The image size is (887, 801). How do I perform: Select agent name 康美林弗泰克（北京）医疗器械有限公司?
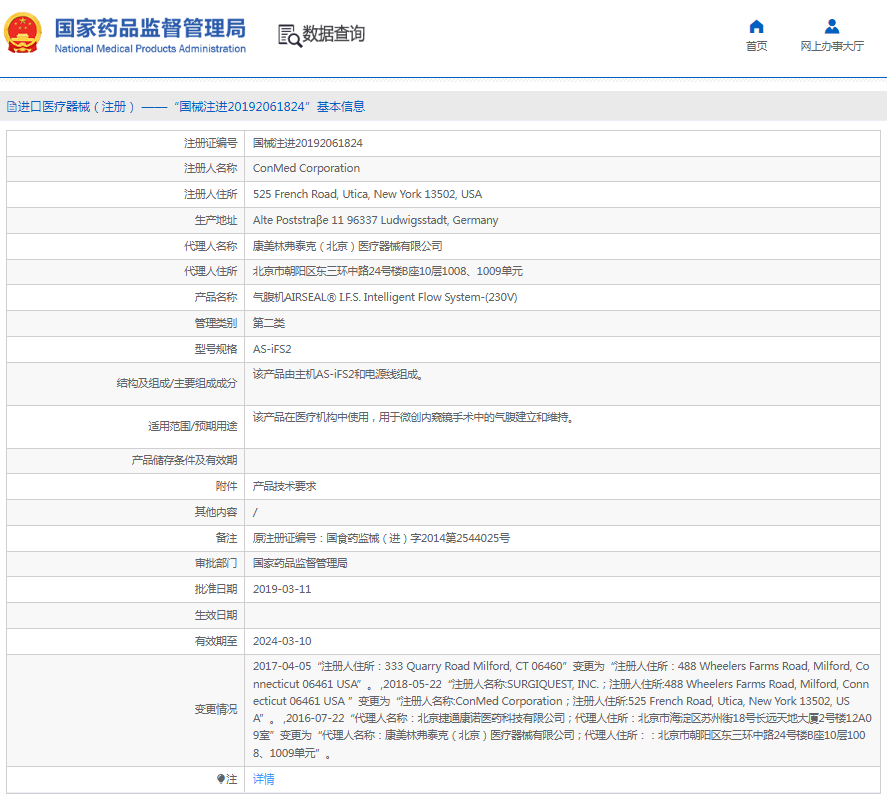(348, 246)
